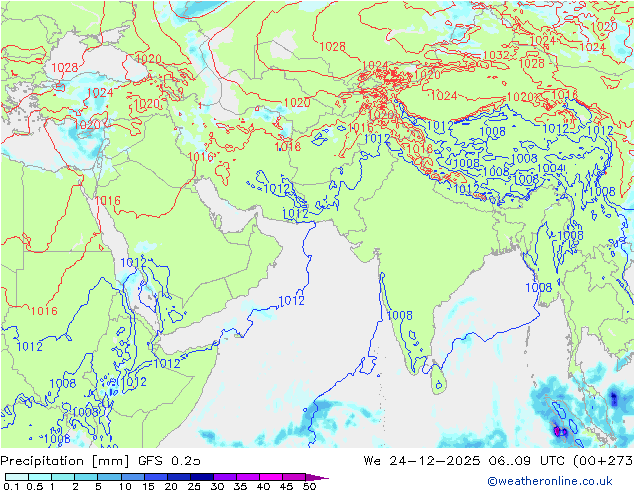Viewport: 634px width, 490px height.
Task: Select the magenta legend swatch for 40–45 mm
Action: pyautogui.click(x=271, y=477)
